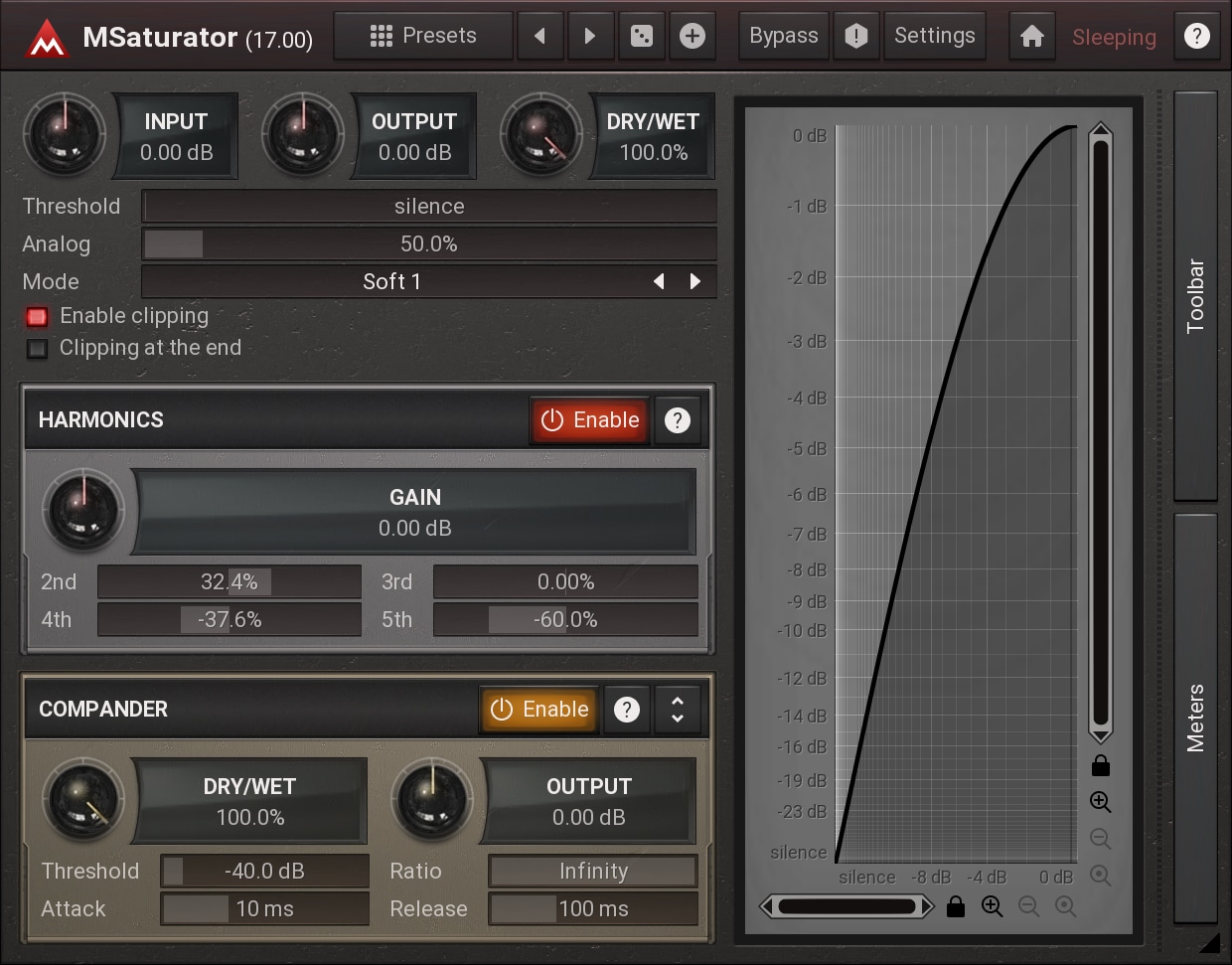Expand the Compander section options arrows
The image size is (1232, 965).
(x=678, y=710)
